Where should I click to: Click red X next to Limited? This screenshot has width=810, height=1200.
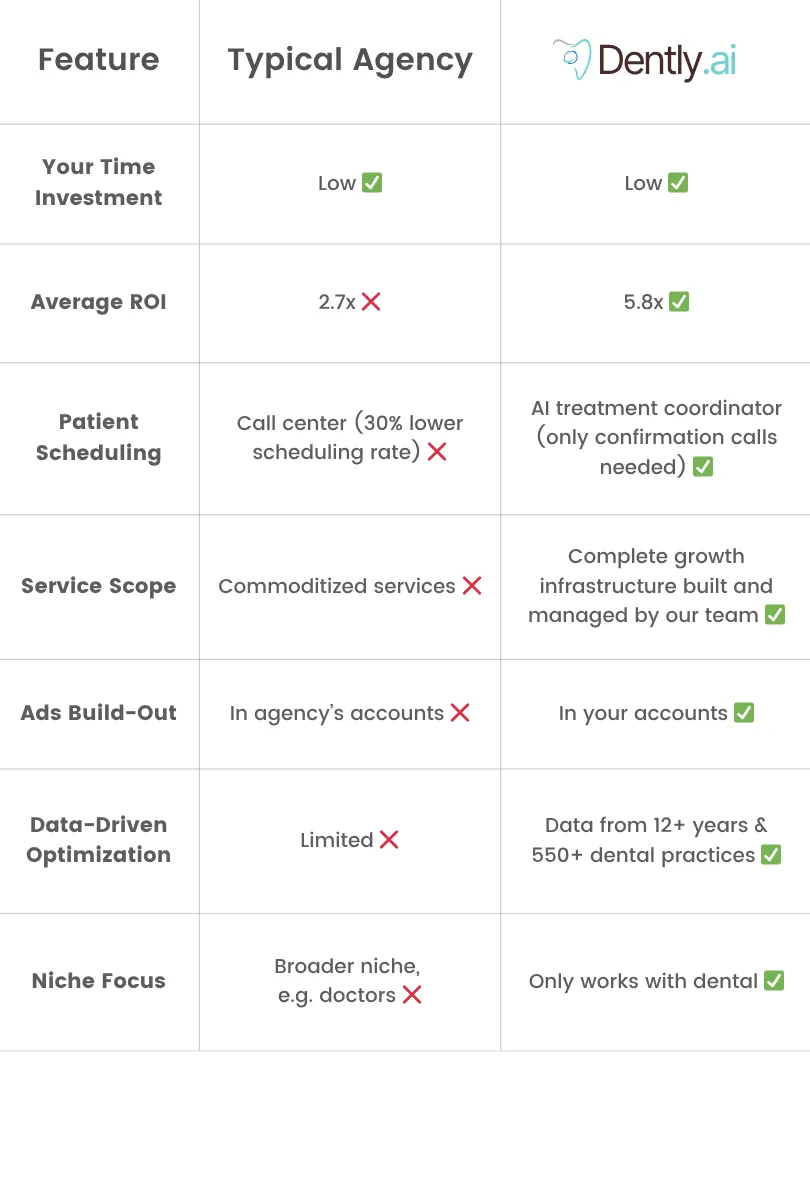pyautogui.click(x=389, y=840)
